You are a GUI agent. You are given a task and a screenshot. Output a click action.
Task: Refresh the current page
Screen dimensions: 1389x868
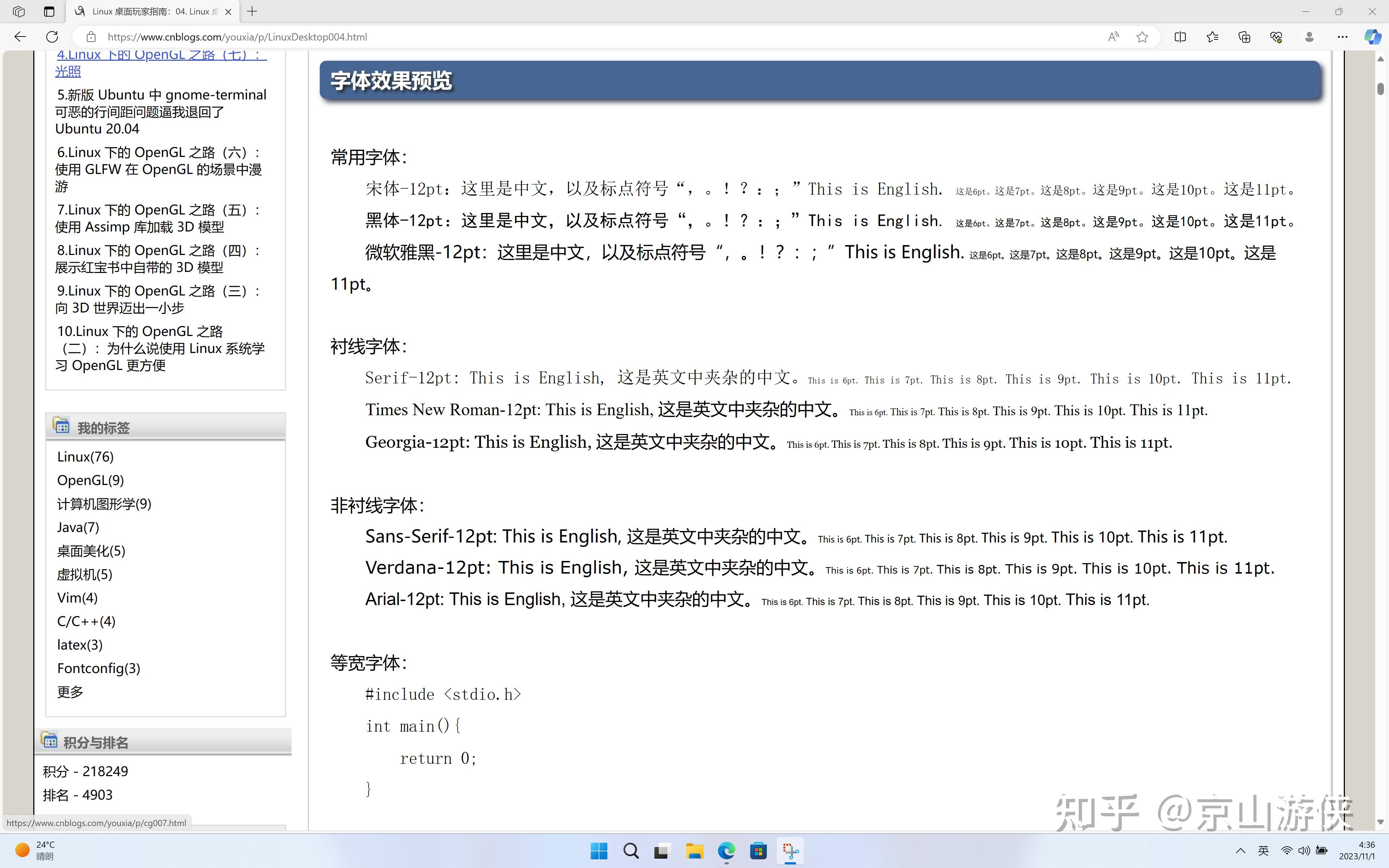[52, 37]
